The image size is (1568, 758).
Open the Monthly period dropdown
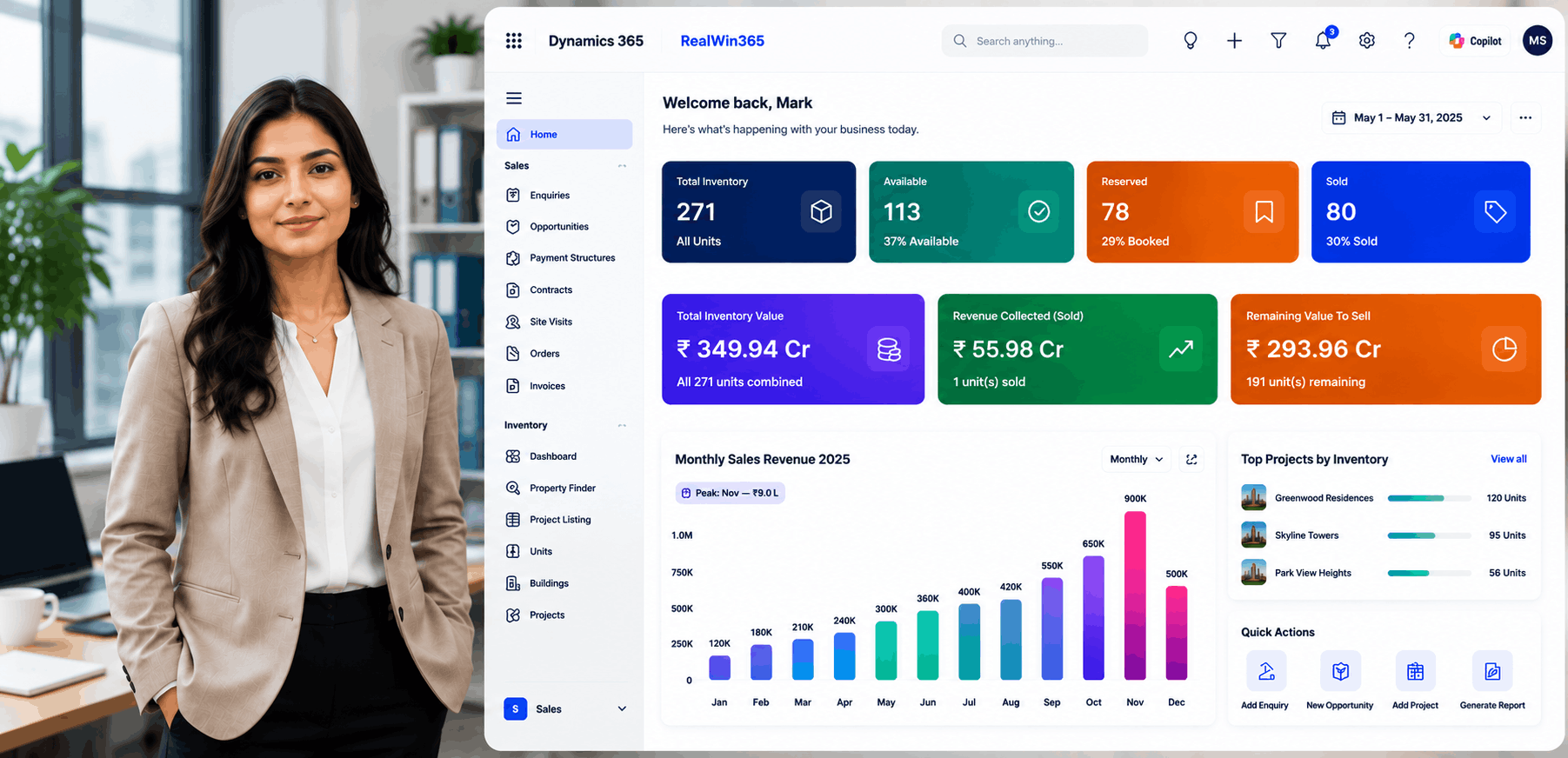coord(1136,459)
